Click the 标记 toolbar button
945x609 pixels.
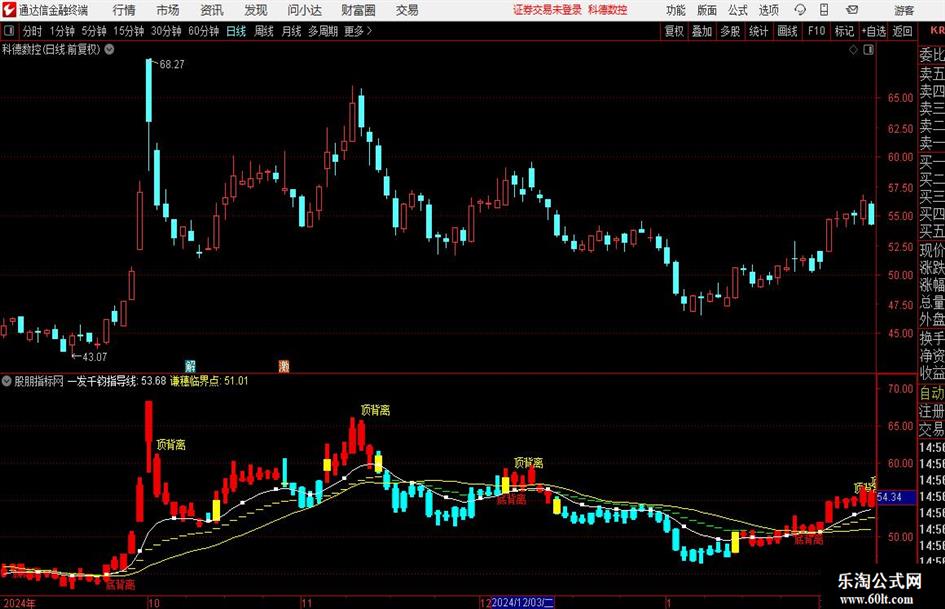coord(844,31)
